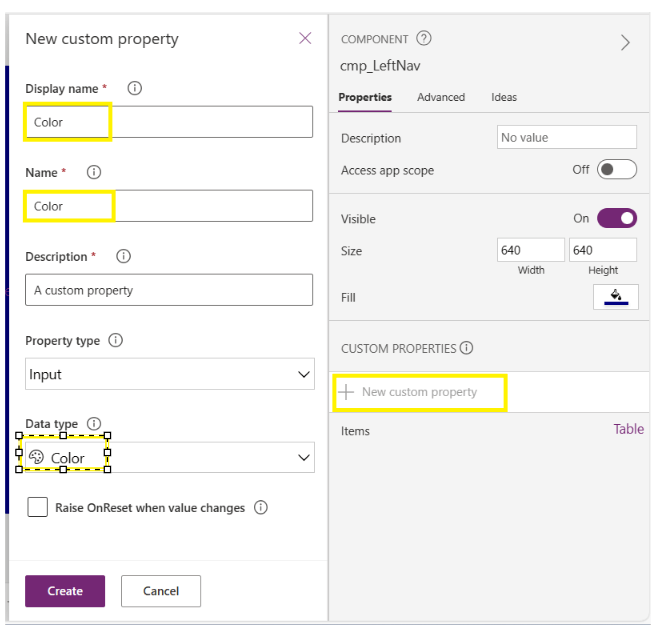This screenshot has width=667, height=642.
Task: Turn off the Visible toggle
Action: point(617,219)
